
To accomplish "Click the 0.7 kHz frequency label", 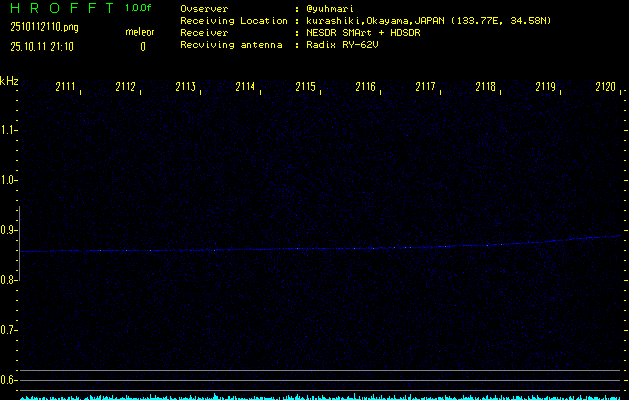I will (9, 330).
